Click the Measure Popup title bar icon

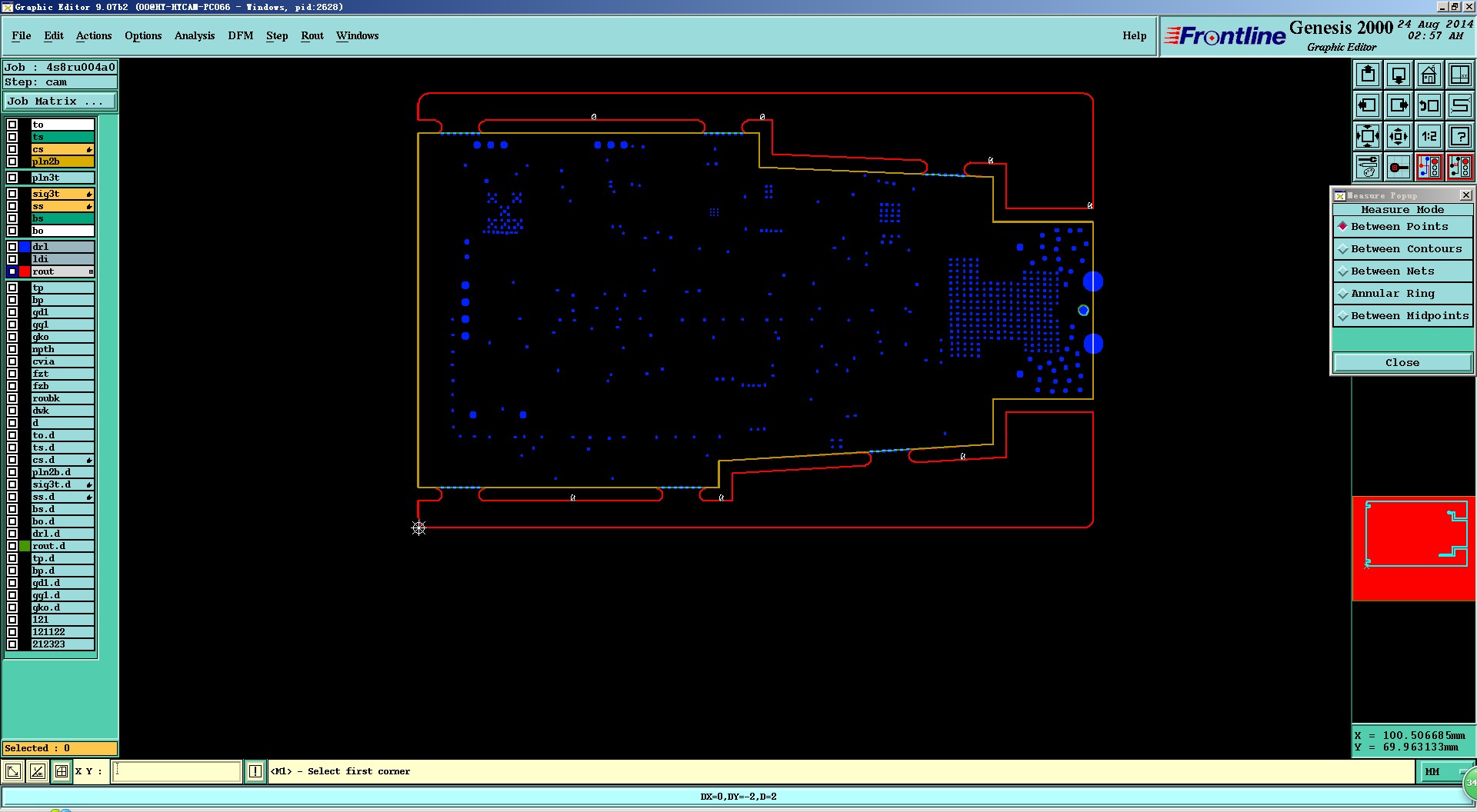[x=1339, y=195]
